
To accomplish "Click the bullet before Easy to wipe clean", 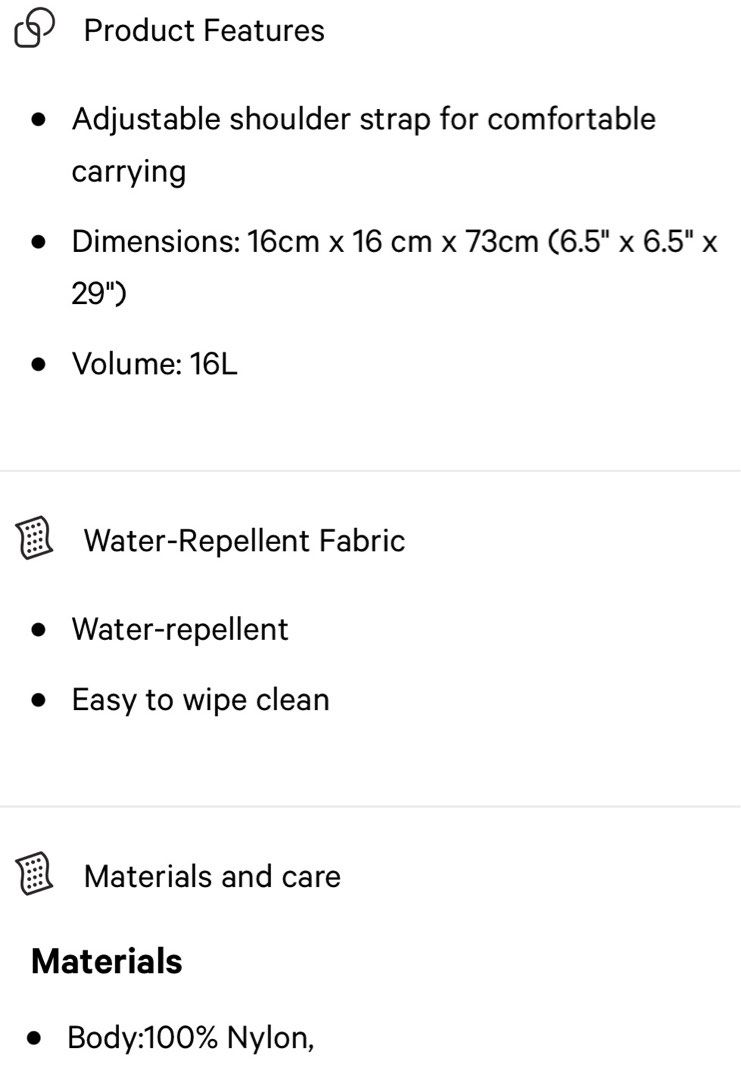I will click(39, 700).
